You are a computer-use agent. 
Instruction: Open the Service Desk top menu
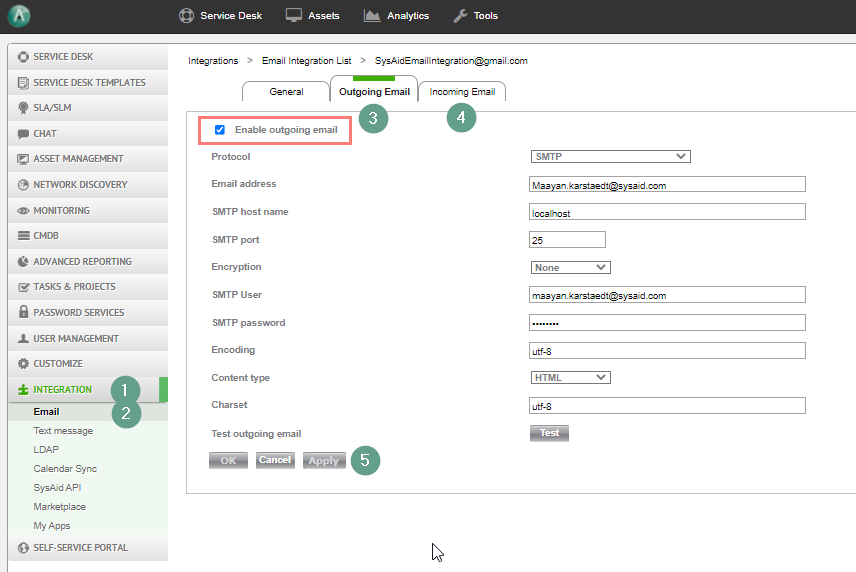point(221,16)
